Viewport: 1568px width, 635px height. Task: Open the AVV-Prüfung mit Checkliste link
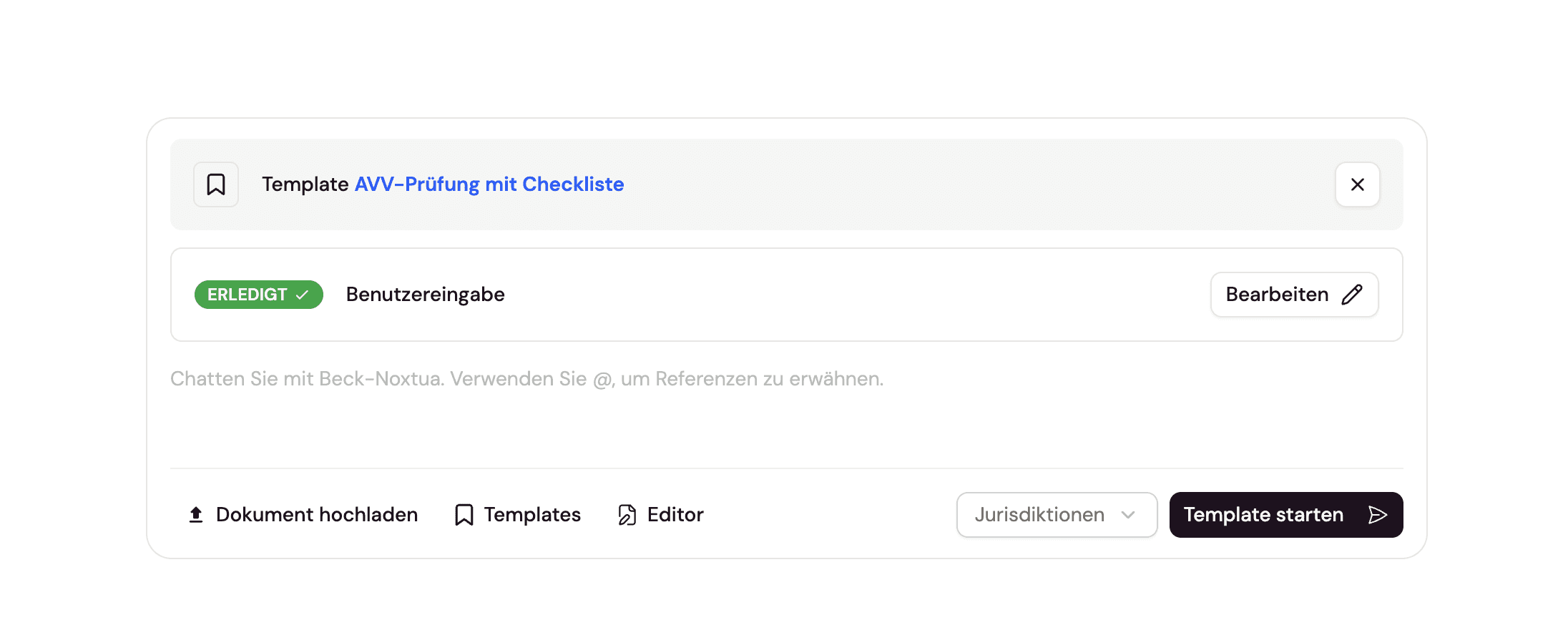coord(489,184)
